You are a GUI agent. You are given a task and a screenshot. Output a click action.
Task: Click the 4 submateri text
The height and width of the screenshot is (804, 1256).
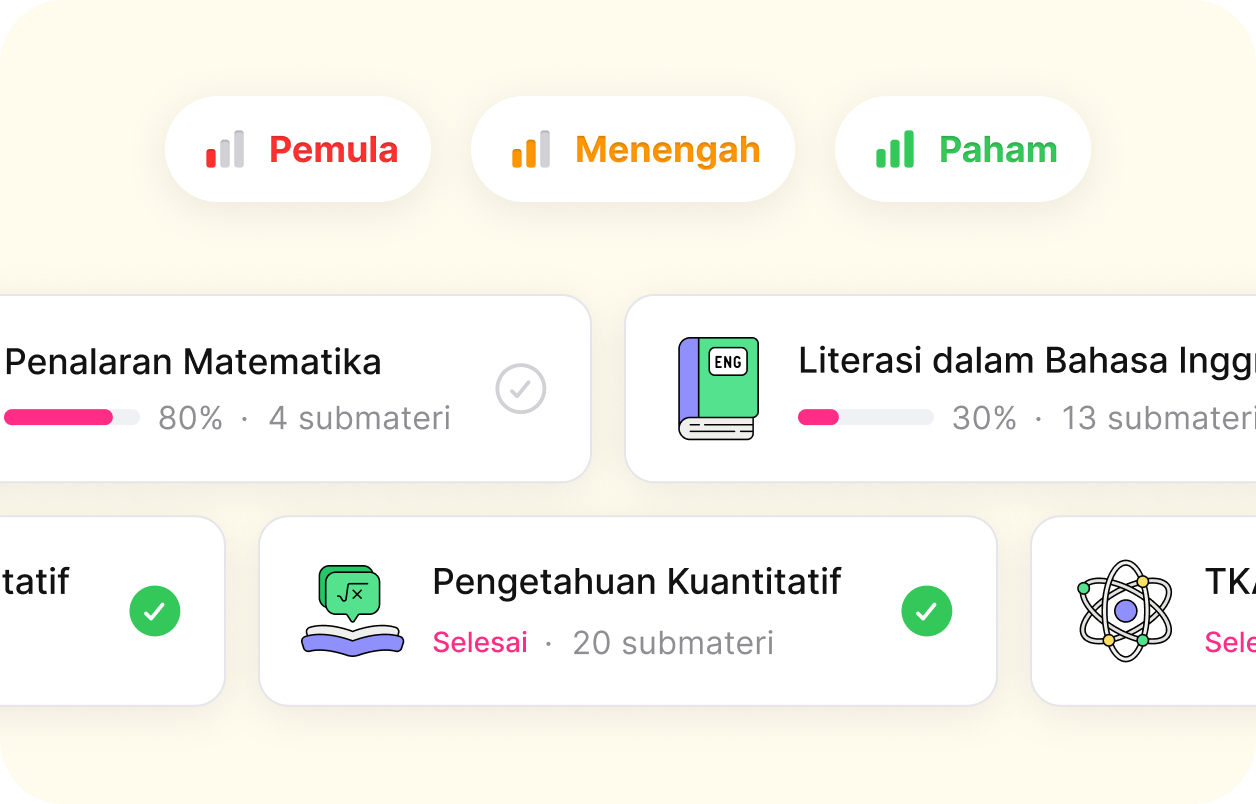(x=359, y=418)
